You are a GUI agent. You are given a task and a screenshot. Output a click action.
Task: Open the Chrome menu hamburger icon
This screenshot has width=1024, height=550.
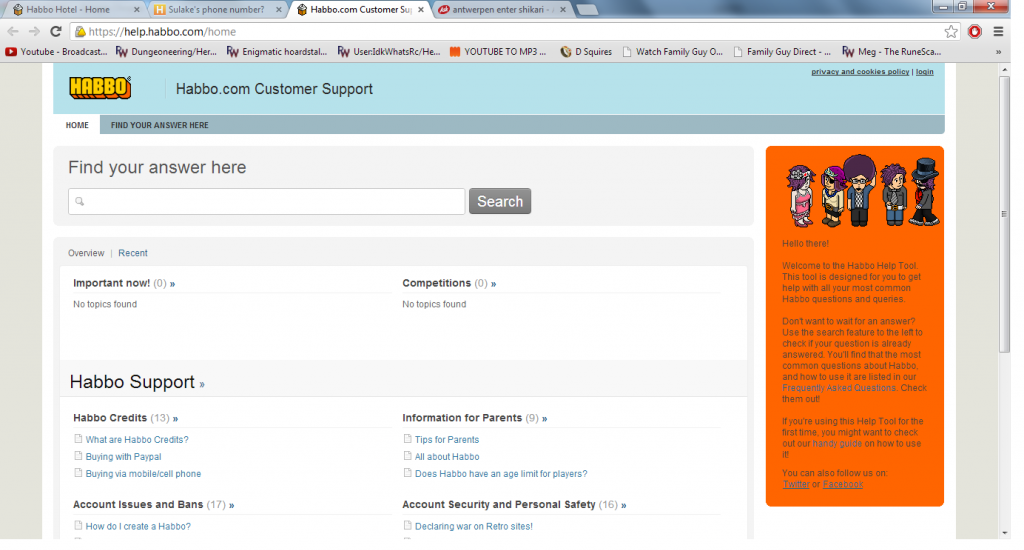(x=998, y=31)
